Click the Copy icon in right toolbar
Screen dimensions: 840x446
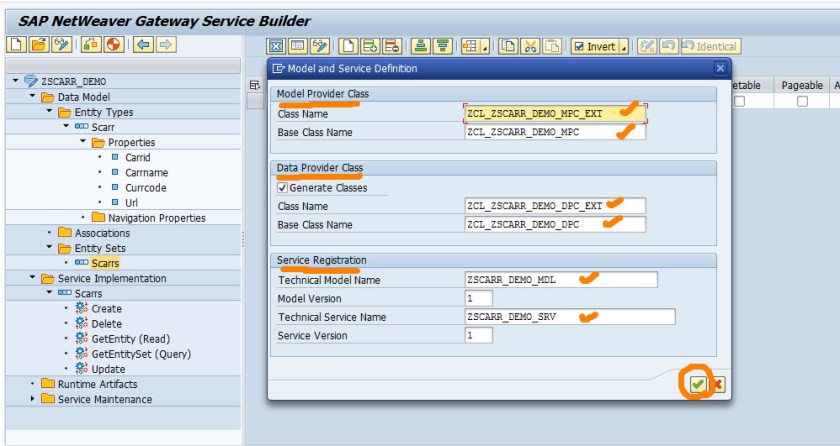tap(508, 47)
